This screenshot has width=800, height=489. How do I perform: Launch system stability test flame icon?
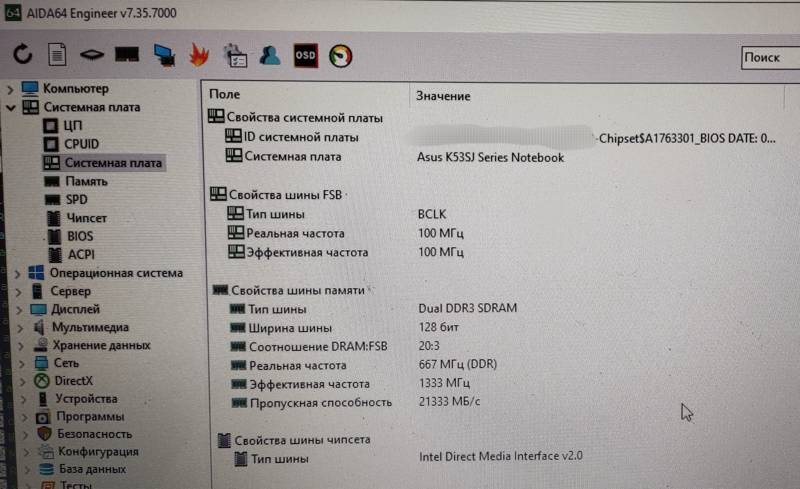pos(199,54)
